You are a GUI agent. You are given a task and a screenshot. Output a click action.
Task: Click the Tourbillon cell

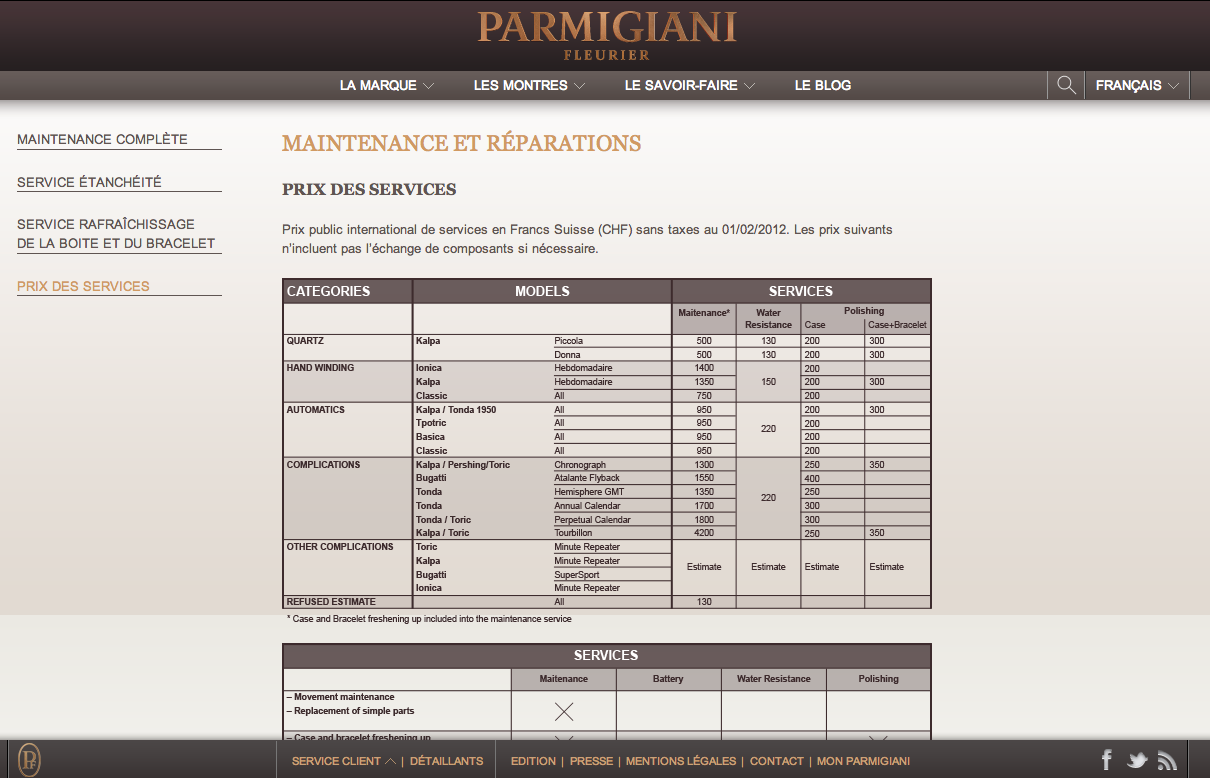coord(573,533)
